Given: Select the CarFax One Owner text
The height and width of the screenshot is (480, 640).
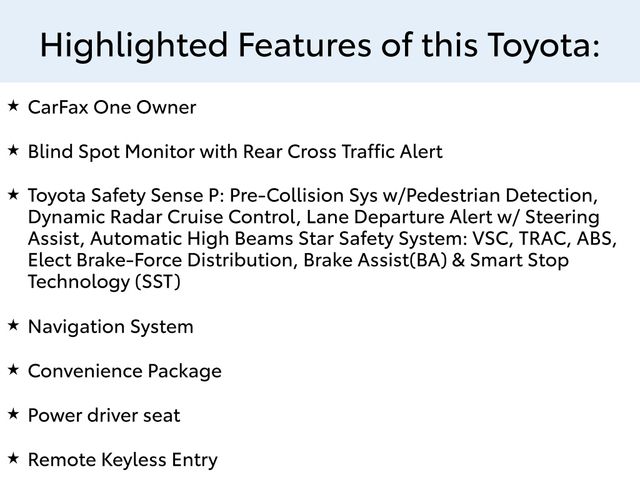Looking at the screenshot, I should tap(112, 107).
